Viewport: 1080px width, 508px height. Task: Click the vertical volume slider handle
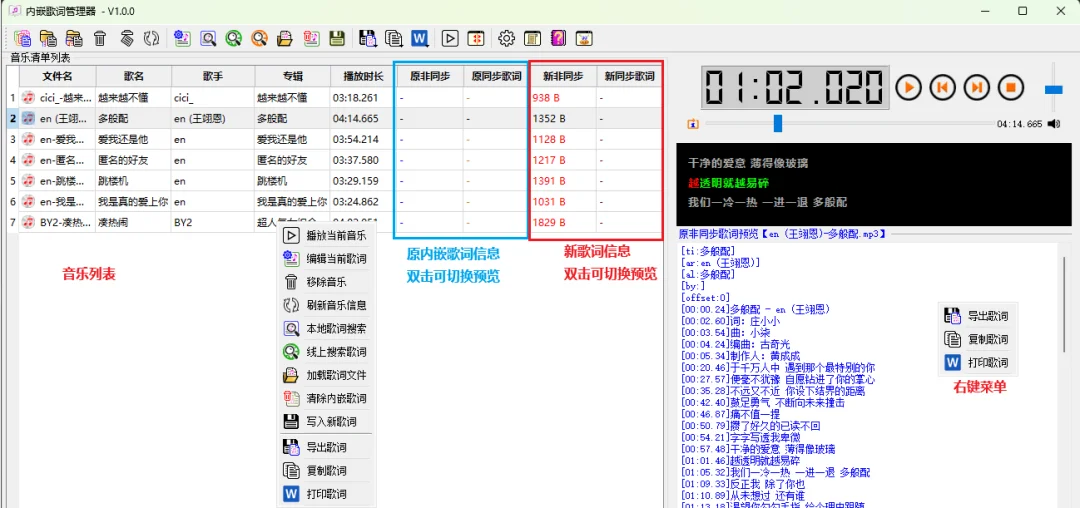click(1054, 89)
